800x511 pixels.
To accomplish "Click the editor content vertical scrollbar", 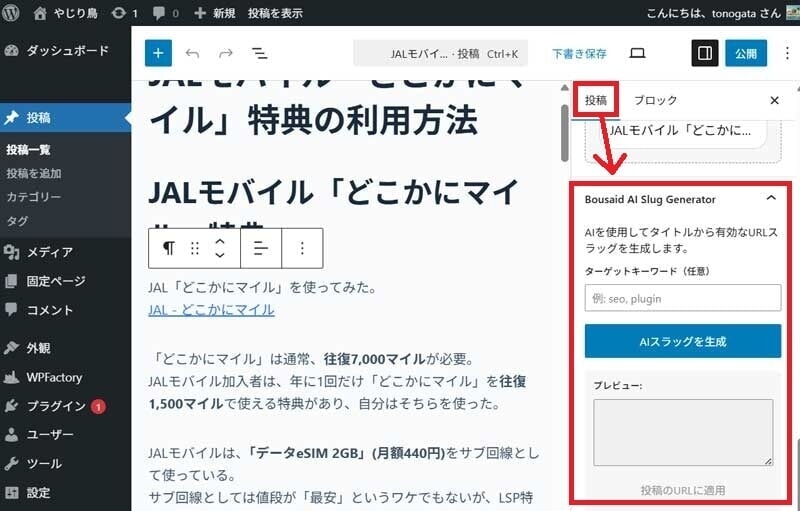I will [x=564, y=134].
